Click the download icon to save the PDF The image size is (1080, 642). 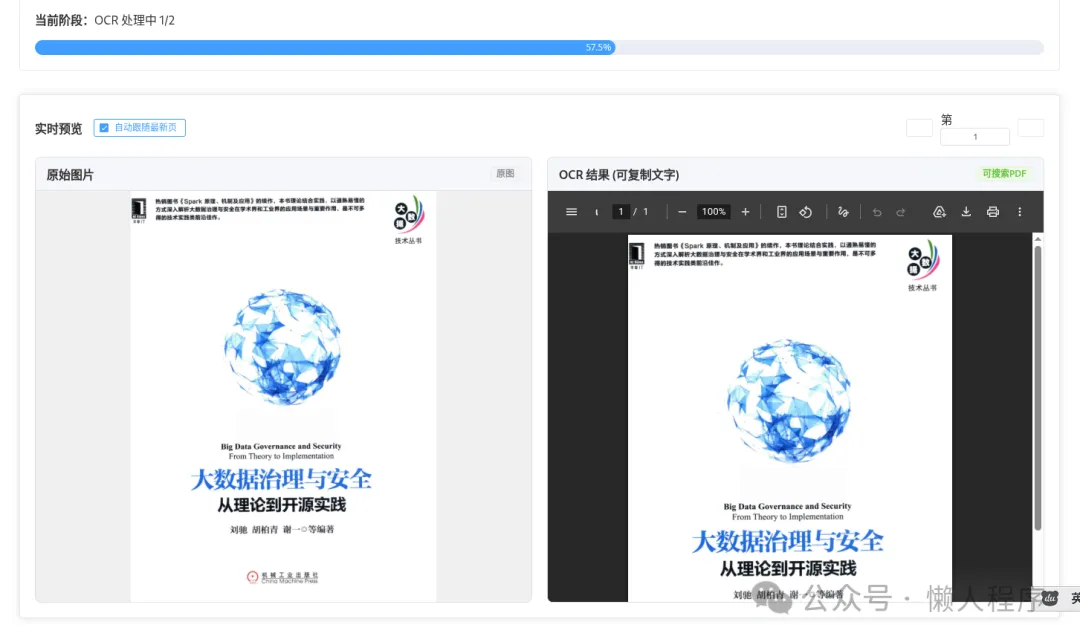(x=966, y=211)
